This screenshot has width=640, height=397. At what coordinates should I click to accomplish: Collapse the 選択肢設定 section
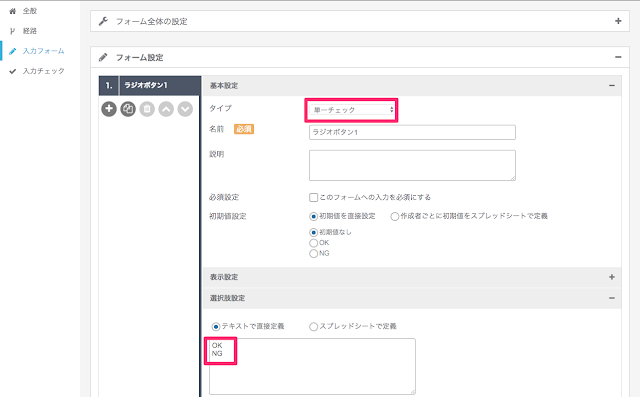[x=611, y=298]
